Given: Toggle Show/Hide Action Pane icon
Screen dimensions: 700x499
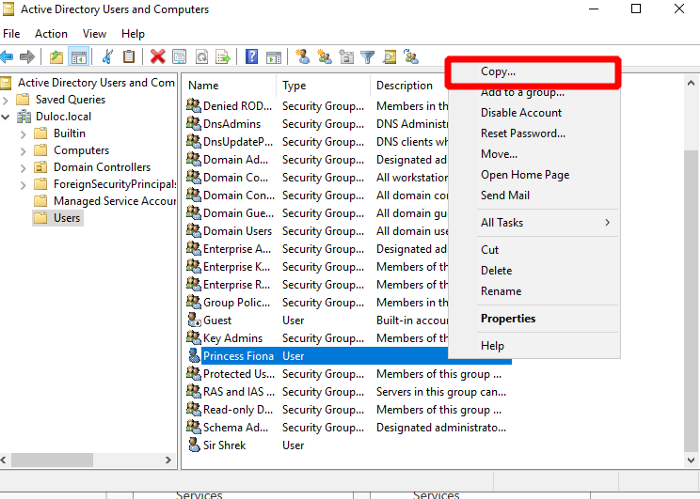Looking at the screenshot, I should click(x=274, y=58).
